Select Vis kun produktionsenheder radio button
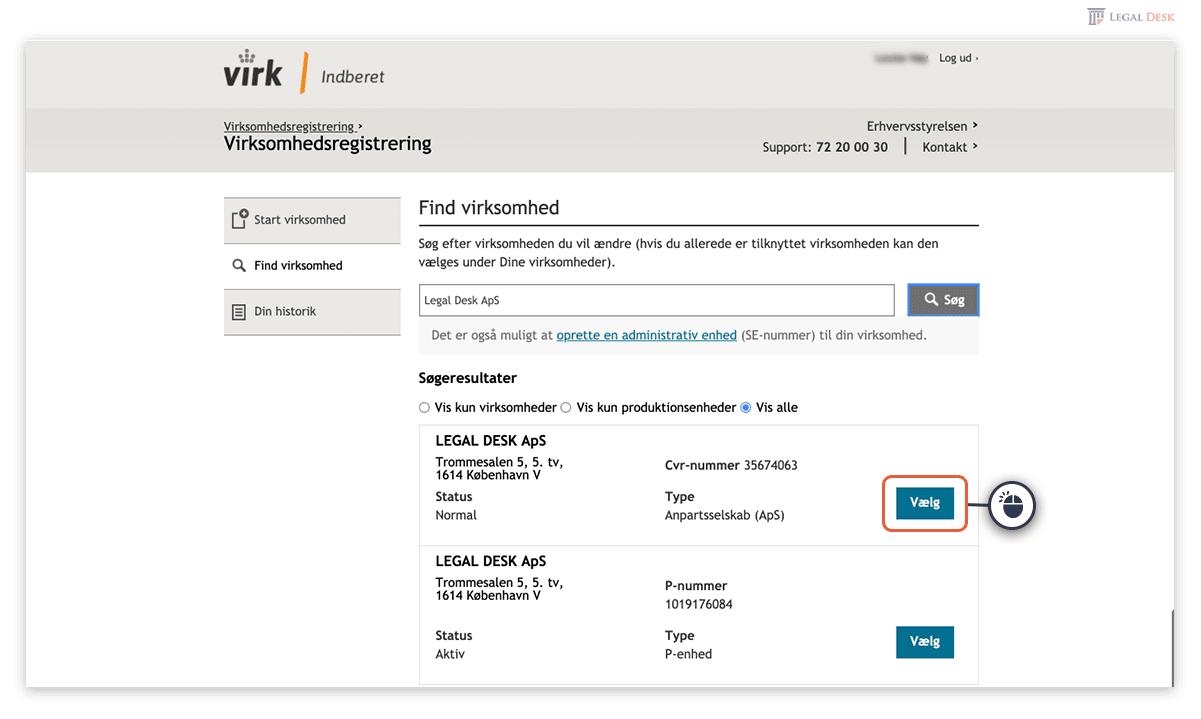This screenshot has width=1201, height=719. (566, 408)
